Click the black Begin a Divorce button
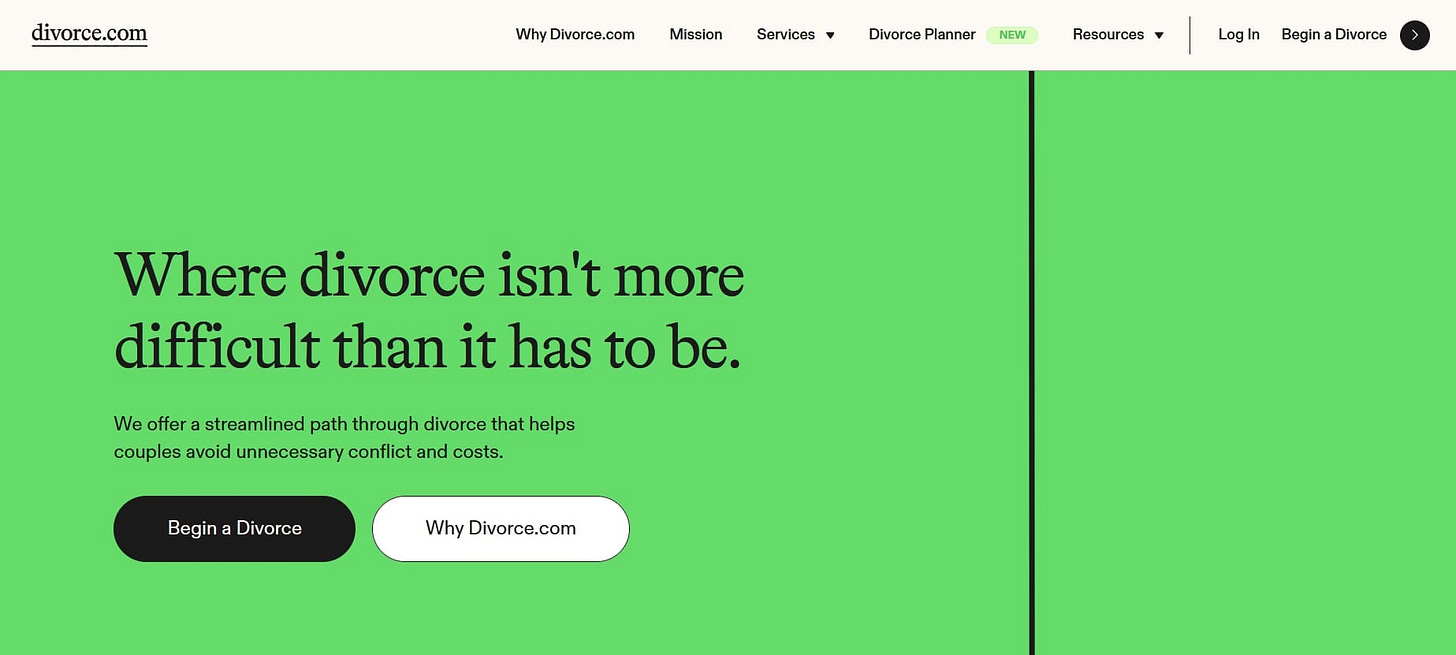Screen dimensions: 1456x655 [x=234, y=528]
